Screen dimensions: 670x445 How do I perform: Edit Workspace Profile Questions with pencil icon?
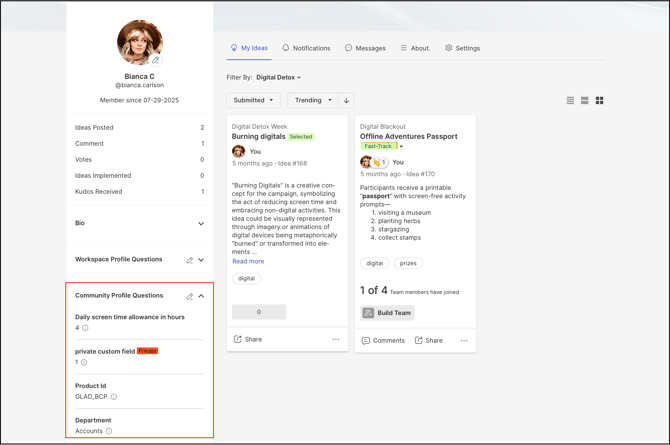(x=189, y=260)
